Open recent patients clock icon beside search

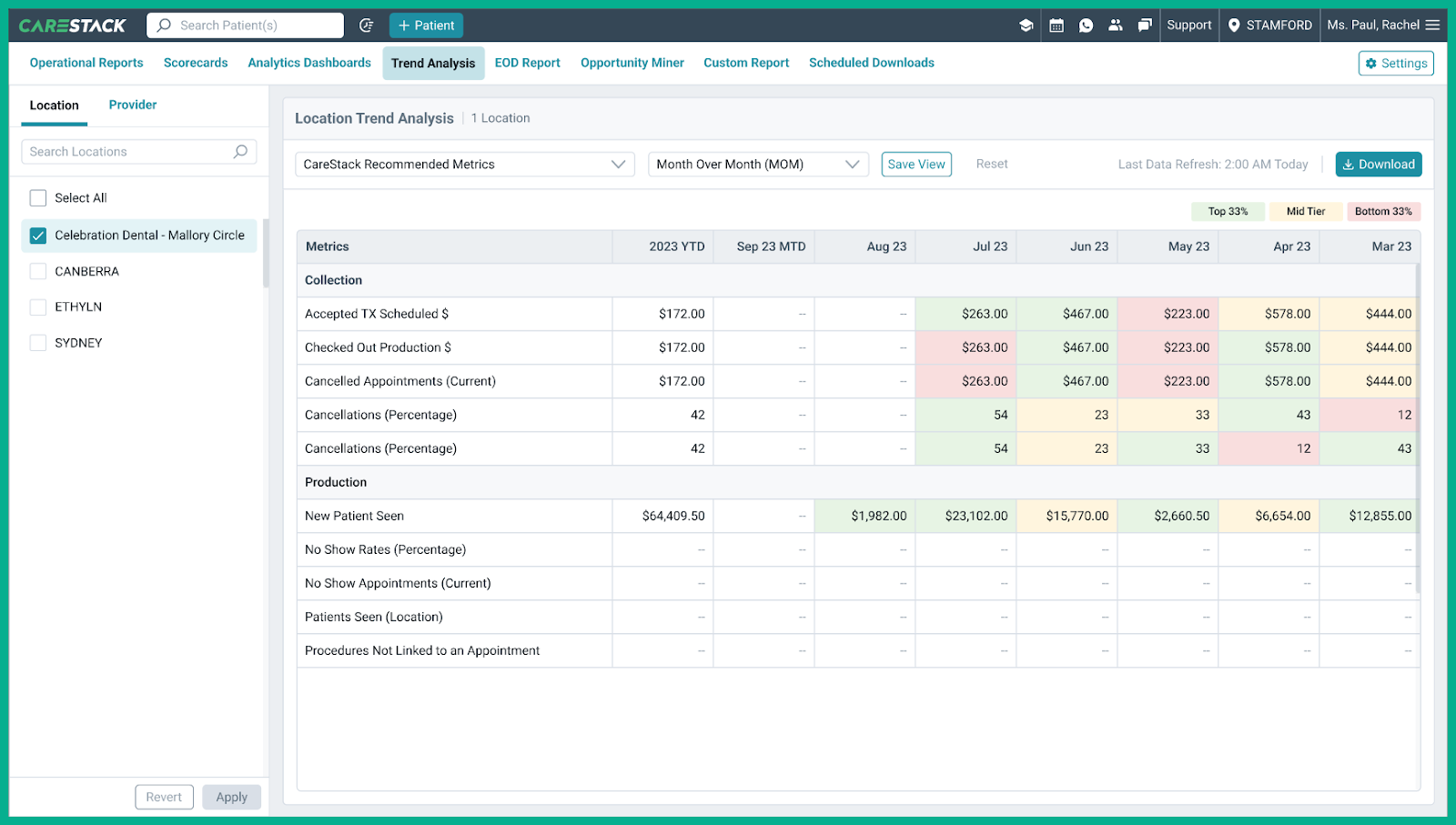pos(367,25)
